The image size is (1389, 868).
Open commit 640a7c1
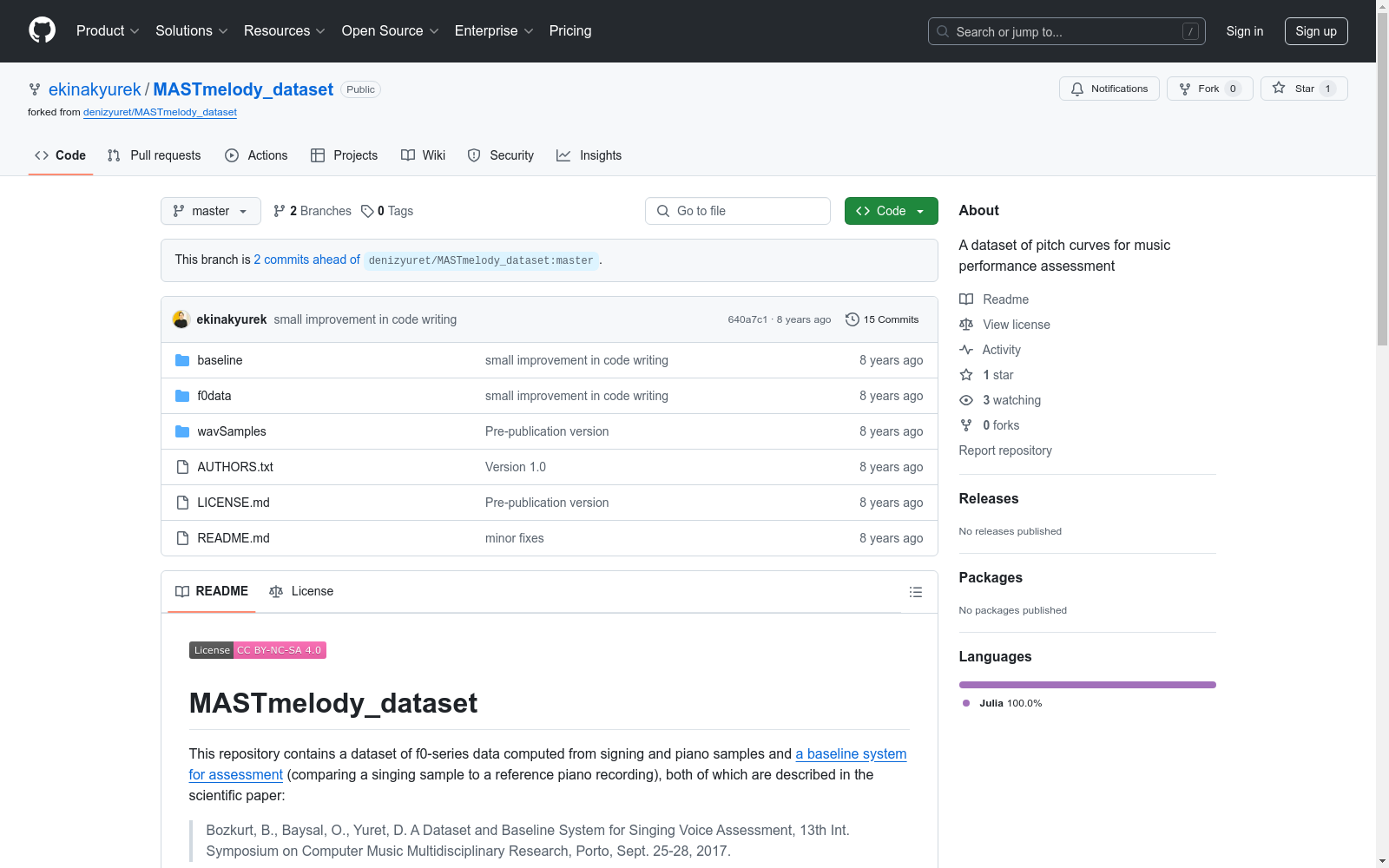[747, 319]
